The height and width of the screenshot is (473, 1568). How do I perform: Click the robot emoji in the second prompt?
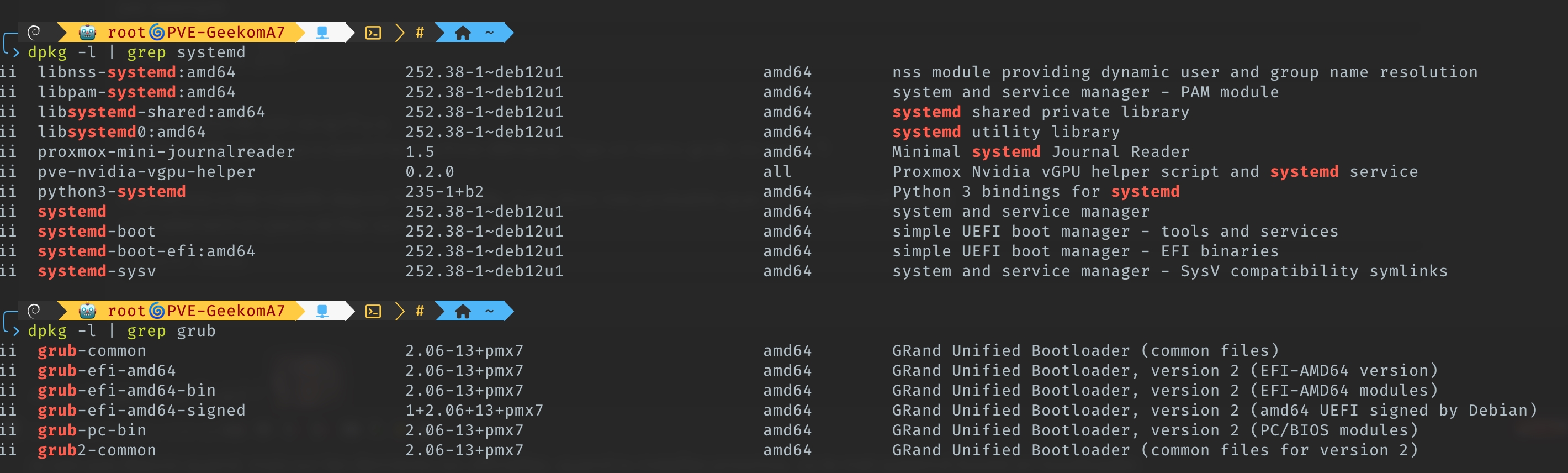(88, 311)
